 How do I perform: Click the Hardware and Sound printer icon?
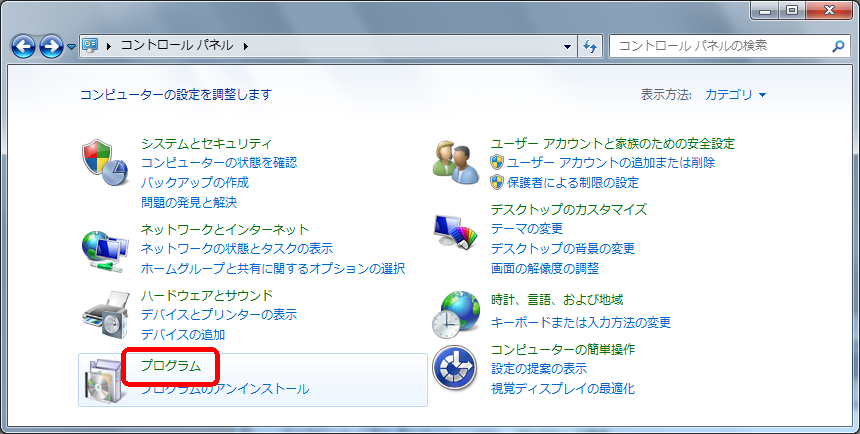(105, 316)
